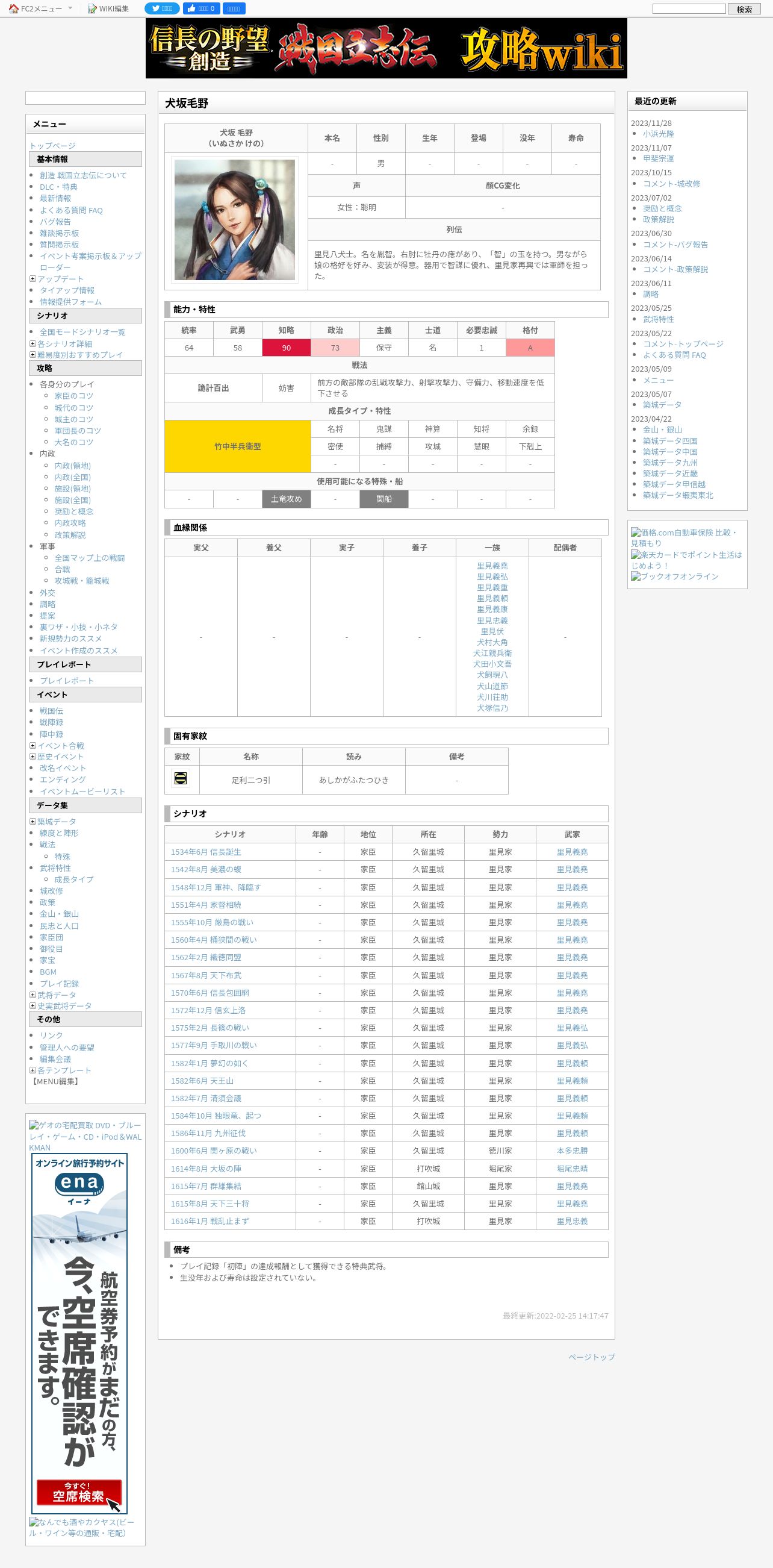The height and width of the screenshot is (1568, 773).
Task: Open the 犬坂毛野 character portrait
Action: (x=235, y=220)
